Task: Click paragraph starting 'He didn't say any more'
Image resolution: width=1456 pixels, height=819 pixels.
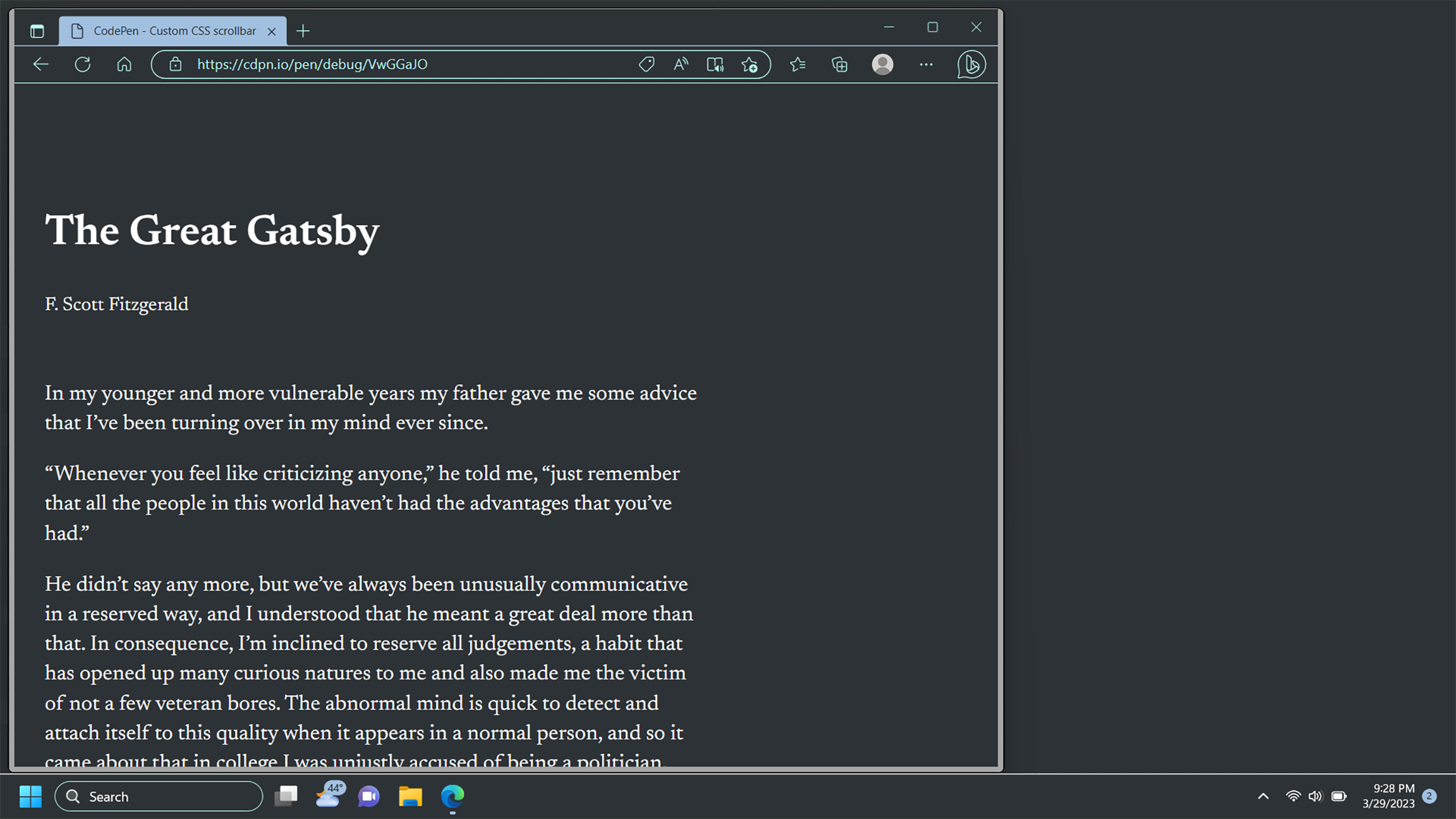Action: pyautogui.click(x=369, y=672)
